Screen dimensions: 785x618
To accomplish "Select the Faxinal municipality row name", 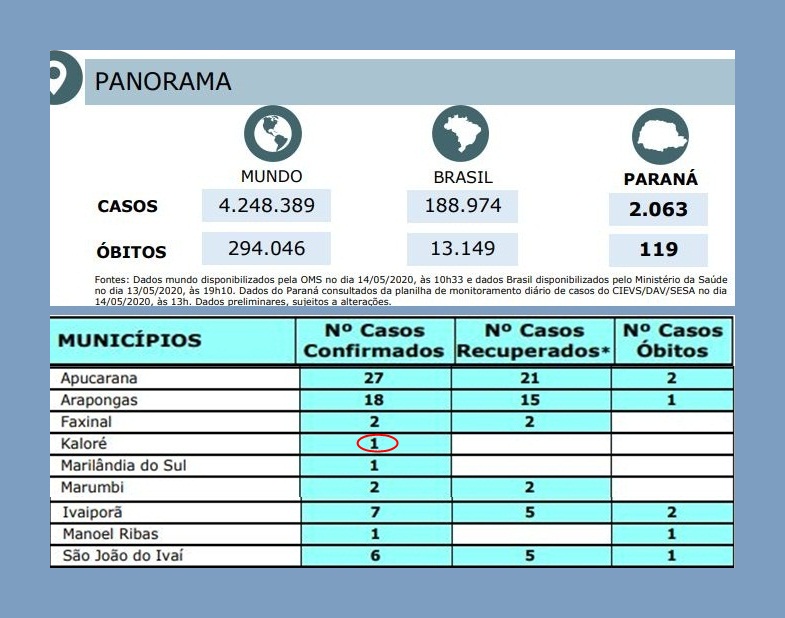I will (86, 422).
